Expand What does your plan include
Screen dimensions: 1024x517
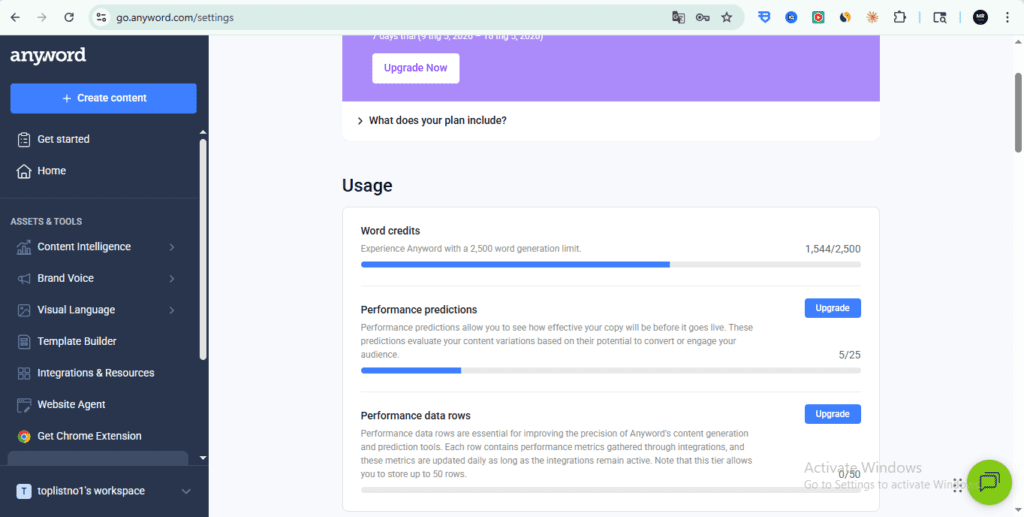coord(432,121)
